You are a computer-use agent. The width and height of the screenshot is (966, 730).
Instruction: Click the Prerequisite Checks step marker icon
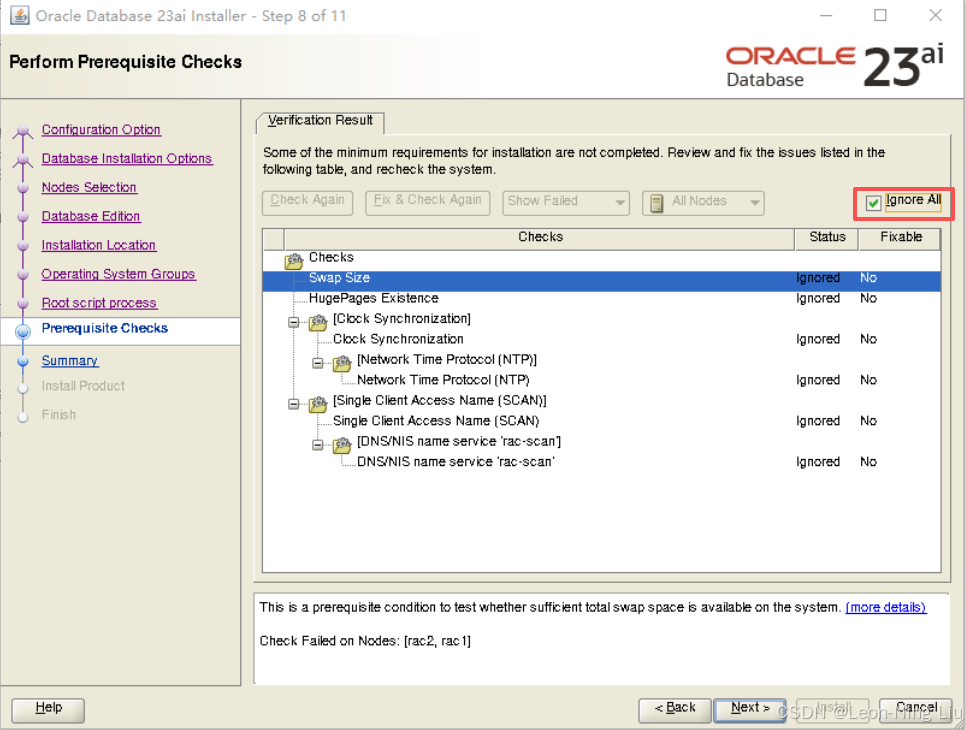pyautogui.click(x=23, y=331)
